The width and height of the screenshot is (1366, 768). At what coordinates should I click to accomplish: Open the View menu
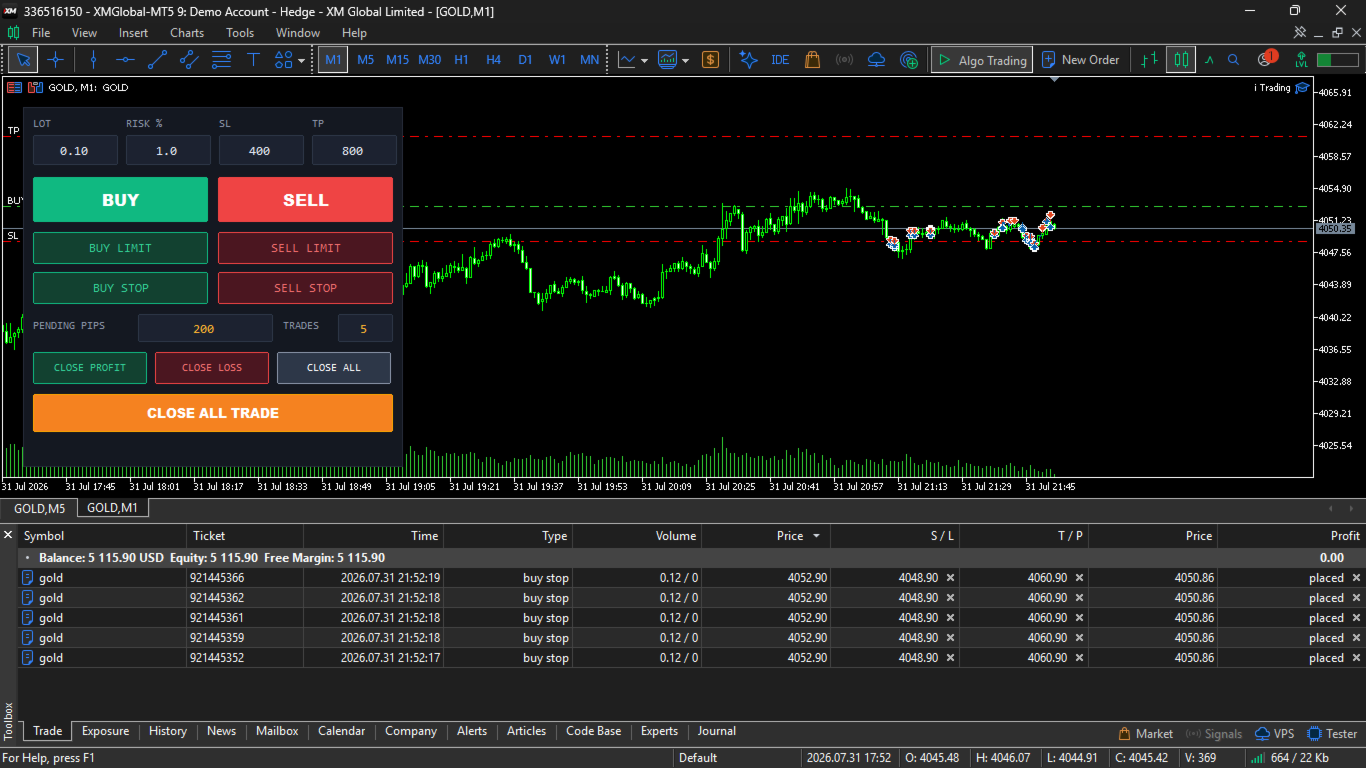[85, 33]
